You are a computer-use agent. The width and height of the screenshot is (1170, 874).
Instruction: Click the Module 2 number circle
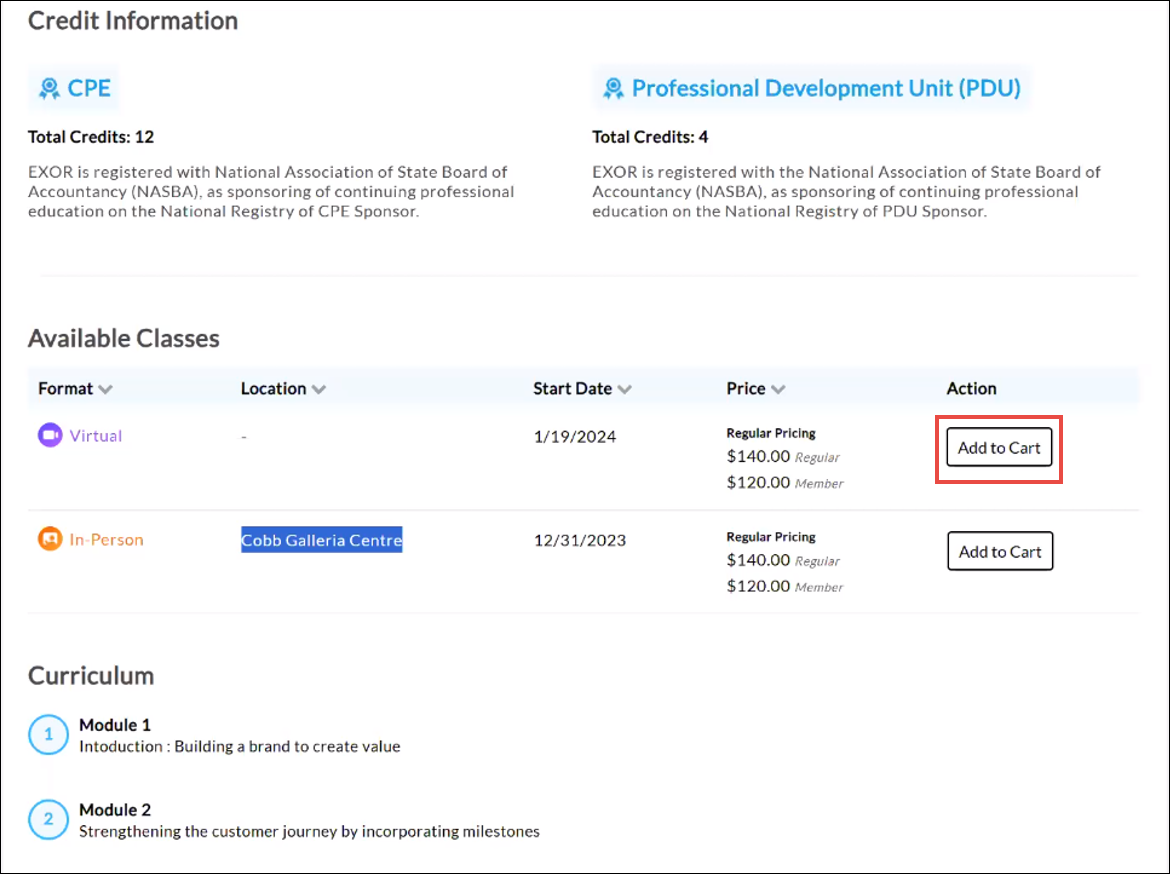[x=48, y=820]
